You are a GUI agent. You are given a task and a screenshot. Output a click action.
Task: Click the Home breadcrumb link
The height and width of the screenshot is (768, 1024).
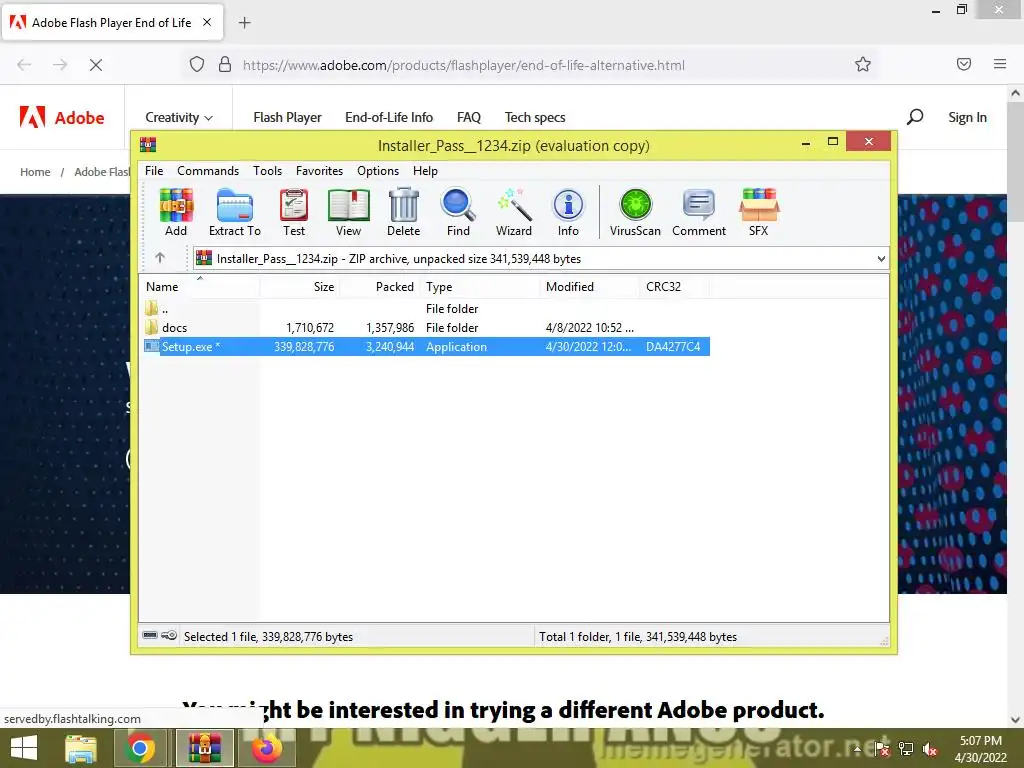[35, 172]
